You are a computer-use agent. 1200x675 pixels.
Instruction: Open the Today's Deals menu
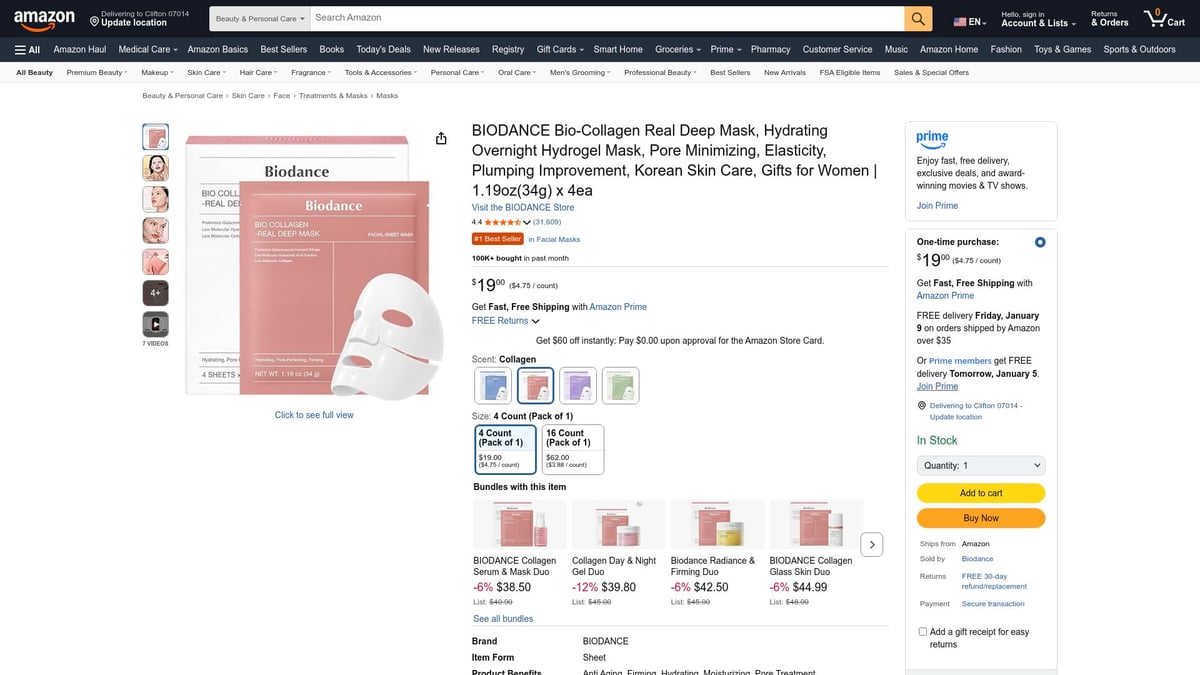[x=382, y=48]
